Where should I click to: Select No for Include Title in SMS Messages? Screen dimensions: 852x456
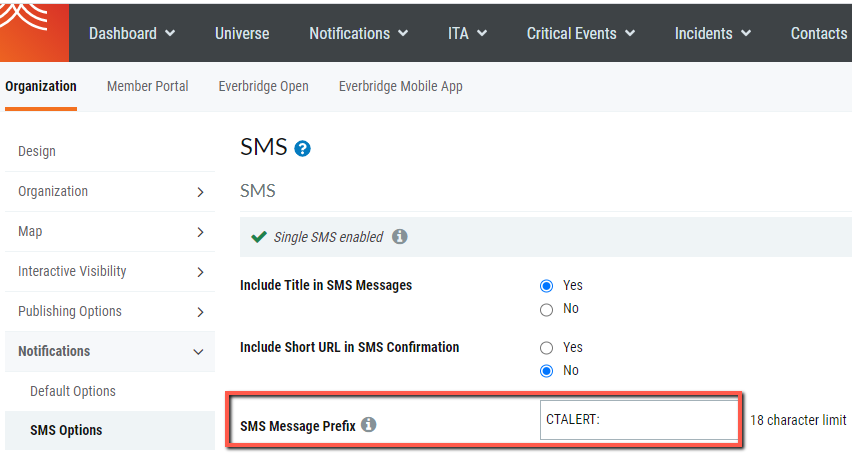(546, 309)
